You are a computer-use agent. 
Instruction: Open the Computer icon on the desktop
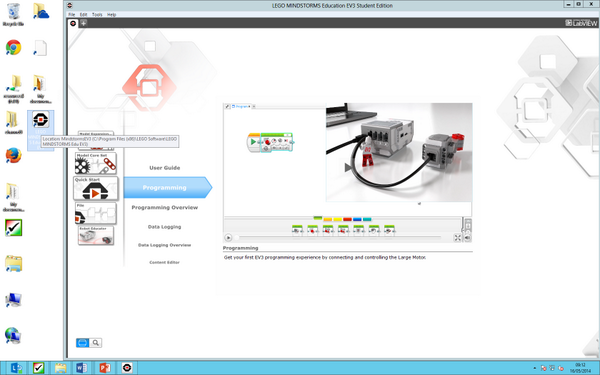point(13,300)
